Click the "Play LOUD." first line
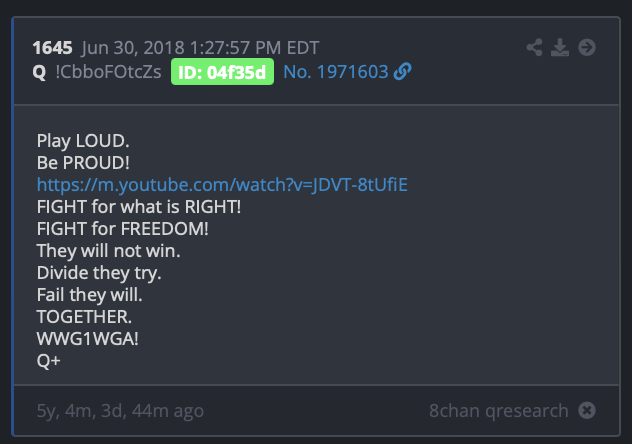 coord(83,141)
